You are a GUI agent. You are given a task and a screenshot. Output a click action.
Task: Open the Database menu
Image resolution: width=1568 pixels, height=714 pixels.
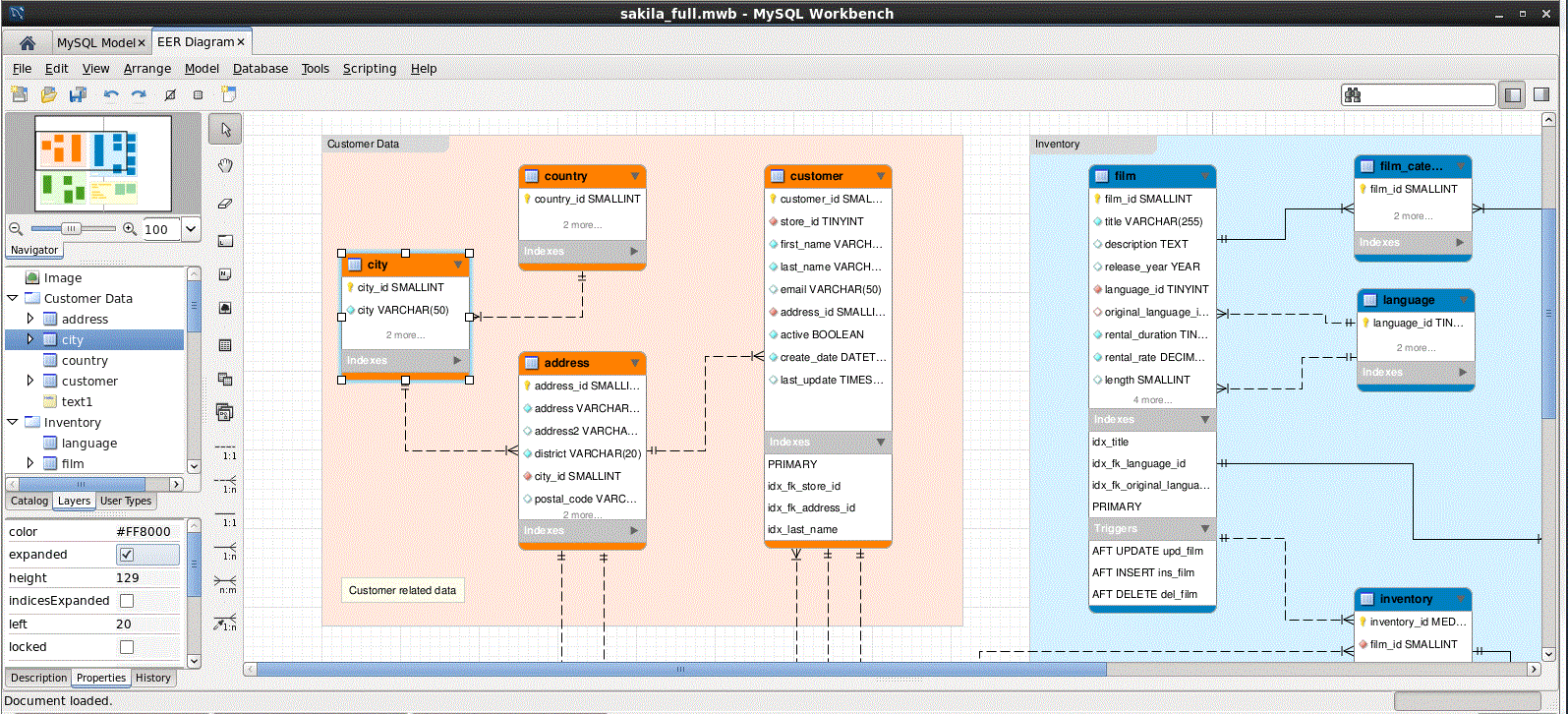tap(260, 69)
